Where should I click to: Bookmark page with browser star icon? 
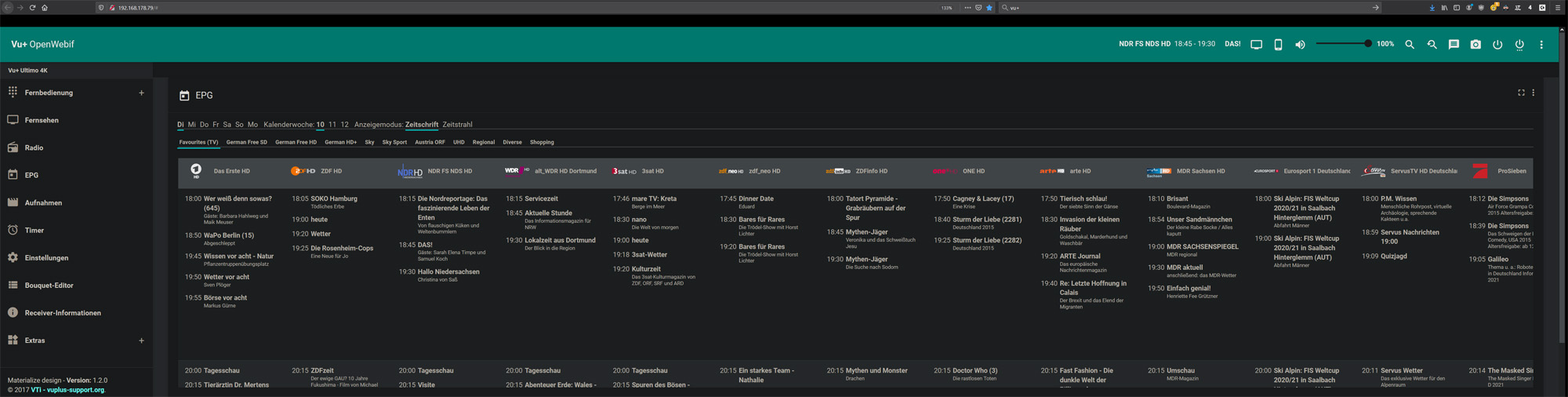[989, 8]
